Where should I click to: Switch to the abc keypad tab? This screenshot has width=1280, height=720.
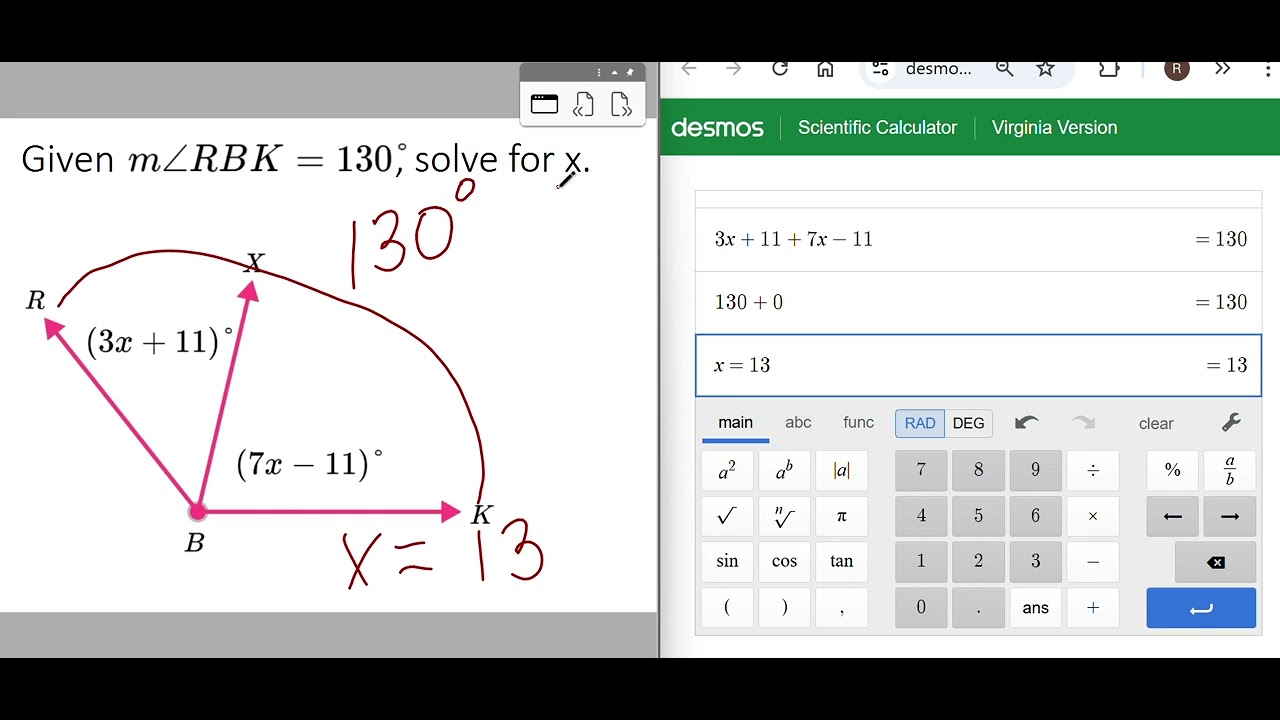click(x=798, y=423)
